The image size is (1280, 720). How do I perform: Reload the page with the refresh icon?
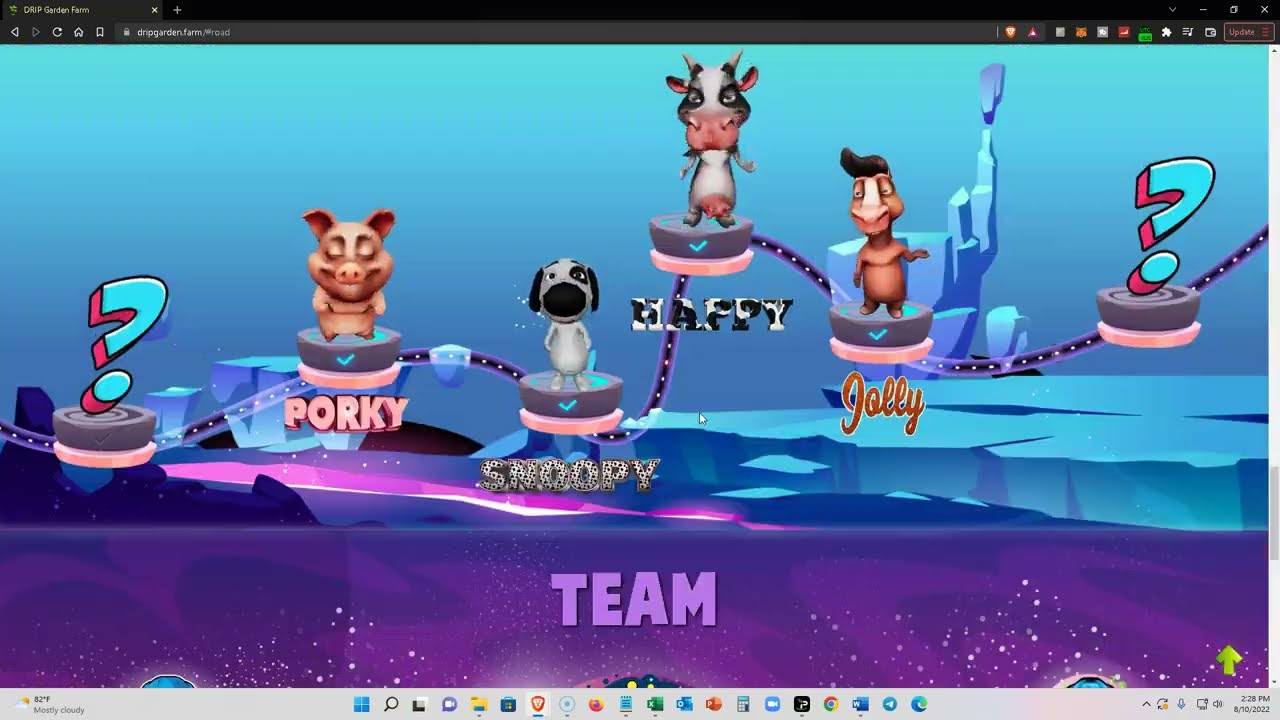pos(57,32)
